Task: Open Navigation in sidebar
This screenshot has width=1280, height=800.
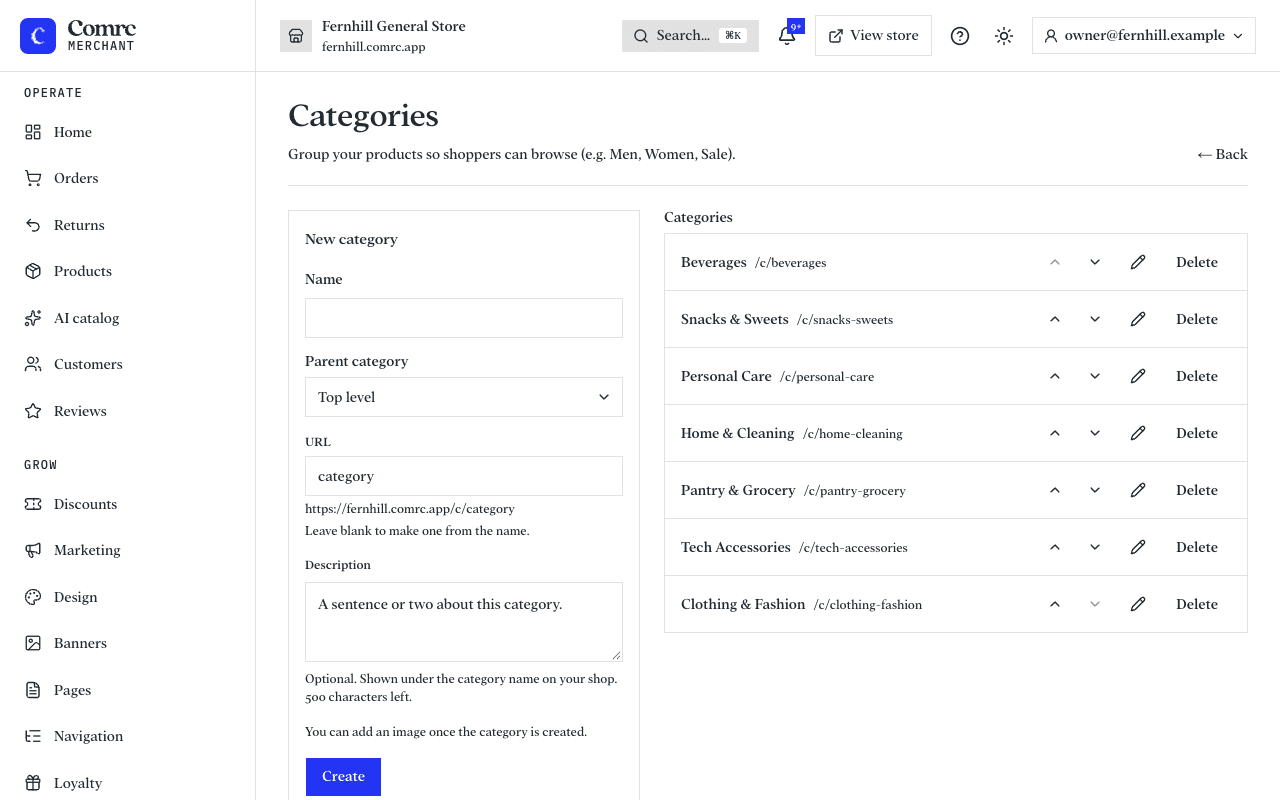Action: pyautogui.click(x=128, y=736)
